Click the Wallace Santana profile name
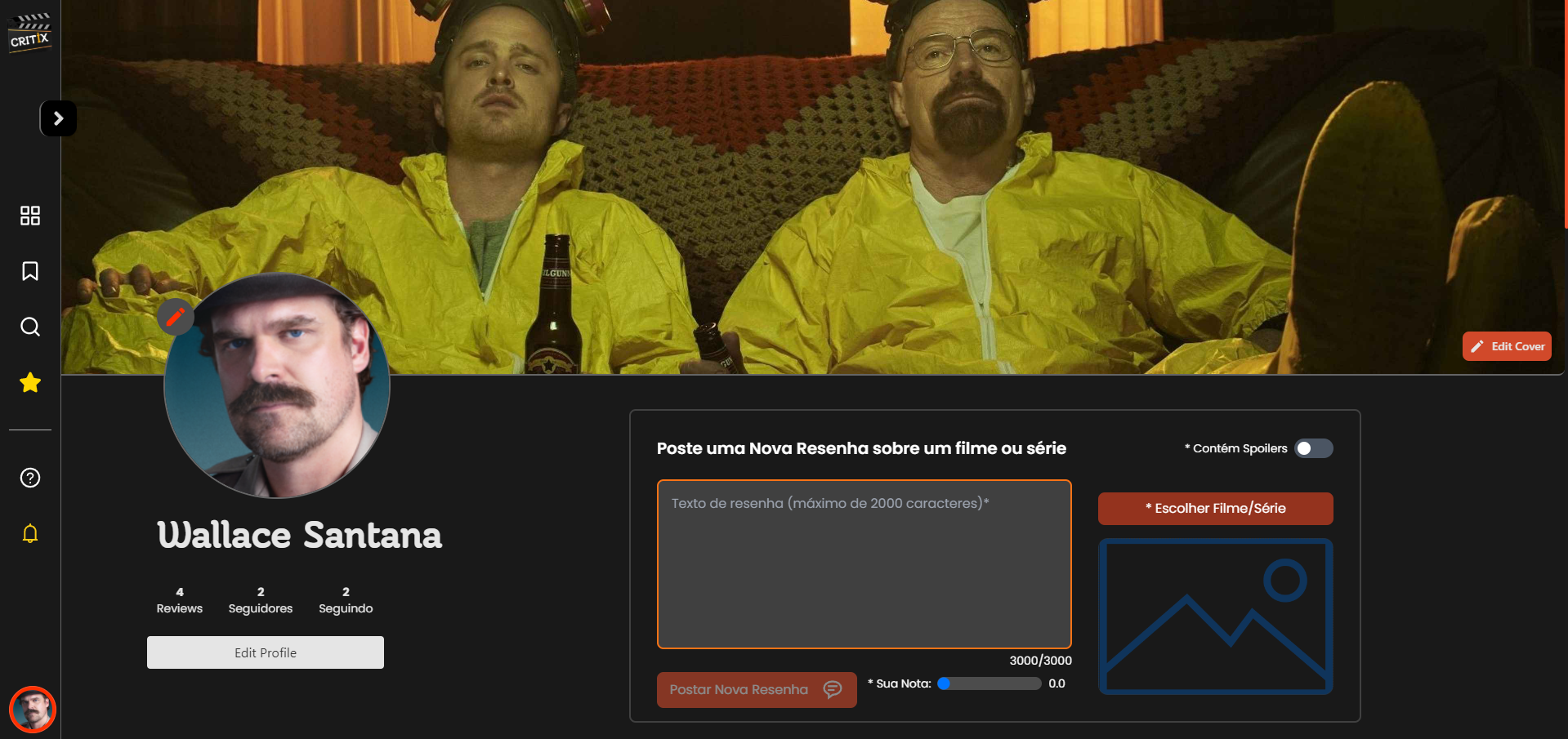Viewport: 1568px width, 739px height. [x=300, y=536]
